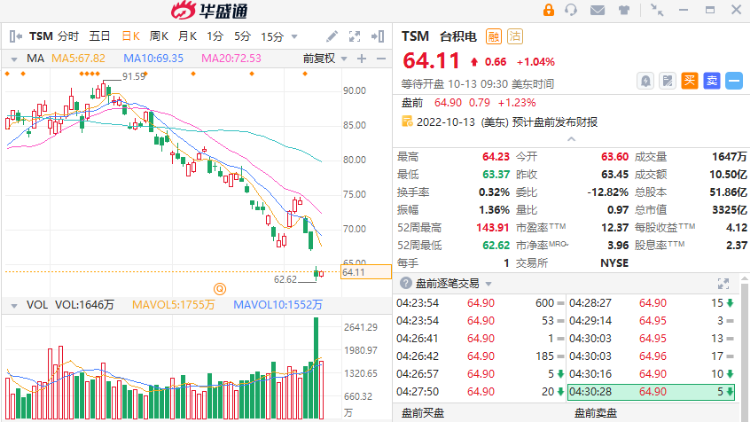
Task: Collapse the quote details chevron
Action: 571,139
